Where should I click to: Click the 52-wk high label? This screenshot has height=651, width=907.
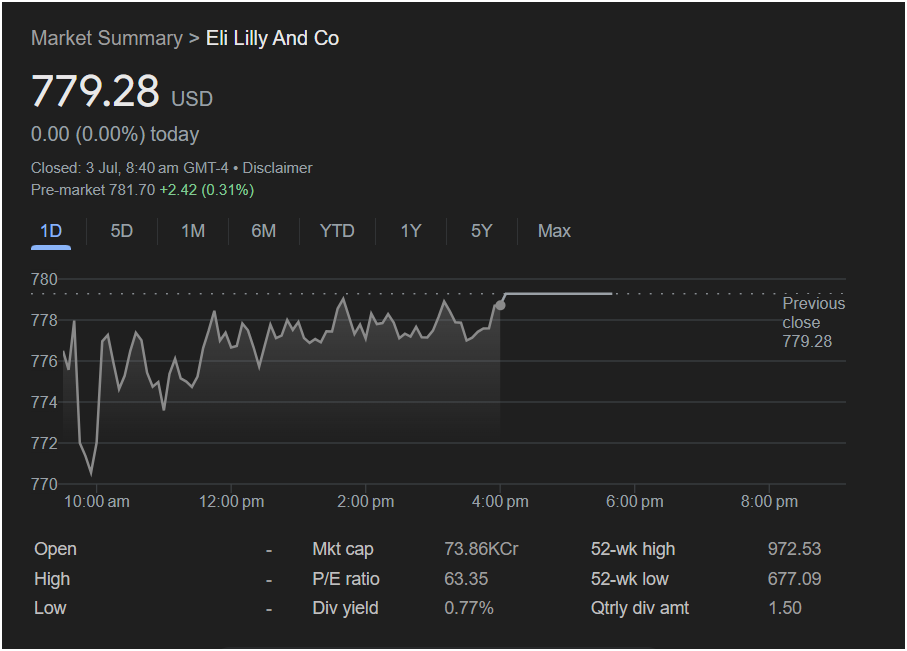coord(633,549)
